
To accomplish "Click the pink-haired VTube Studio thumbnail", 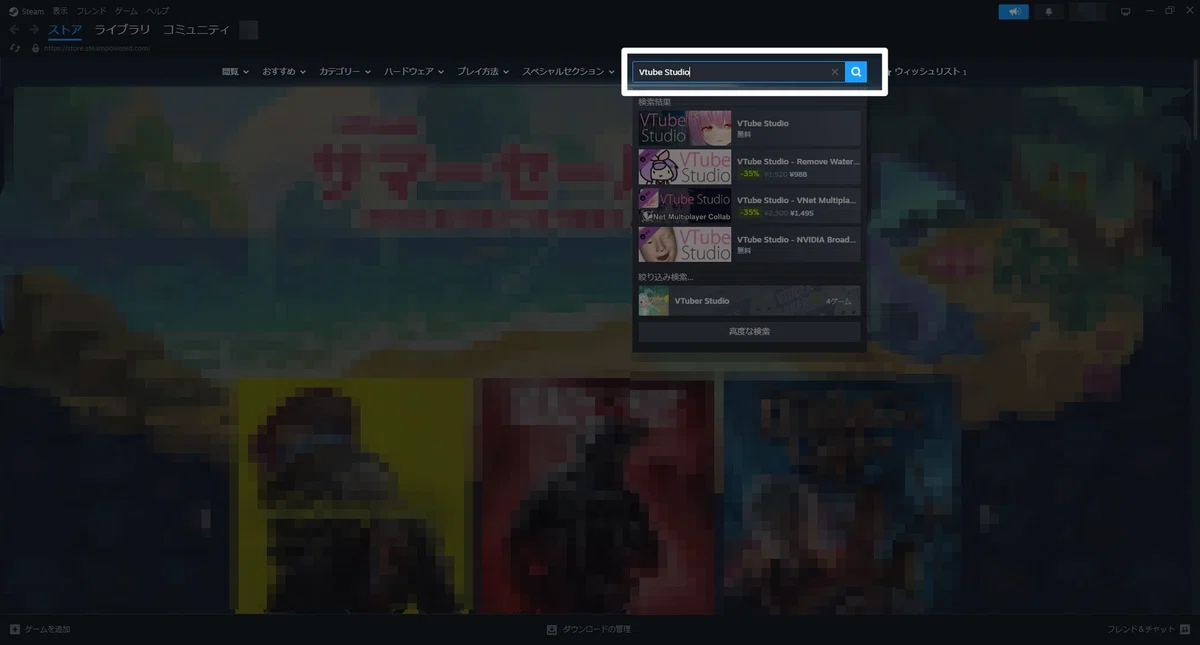I will 685,128.
